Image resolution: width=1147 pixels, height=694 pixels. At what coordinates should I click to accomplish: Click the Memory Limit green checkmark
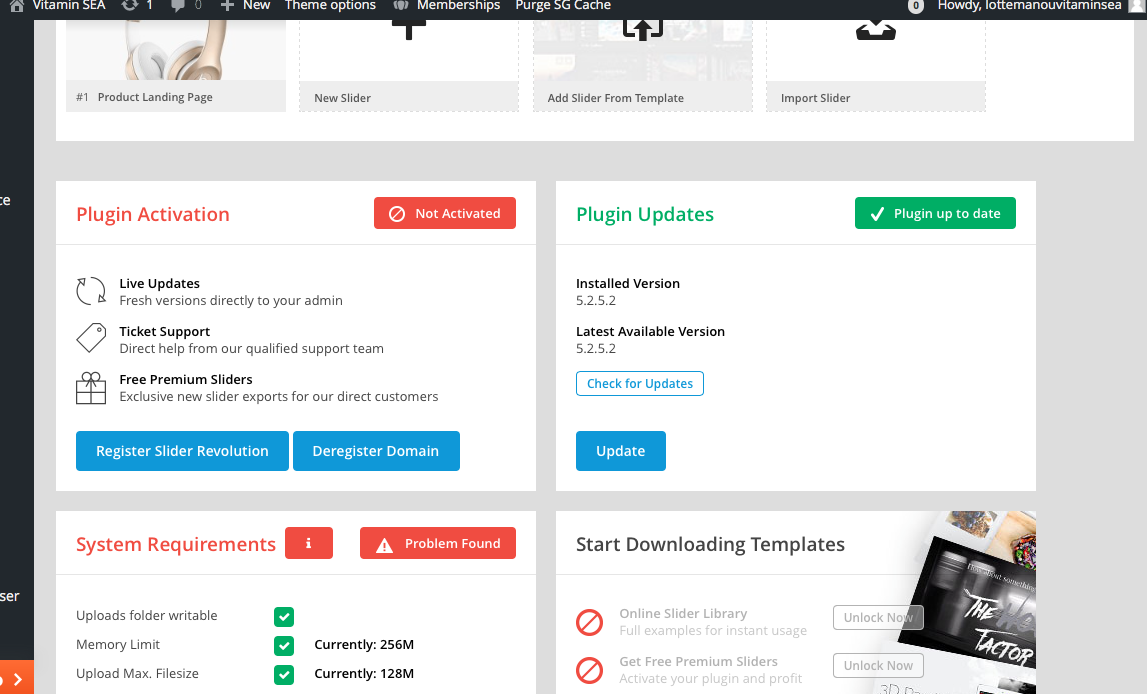(284, 646)
